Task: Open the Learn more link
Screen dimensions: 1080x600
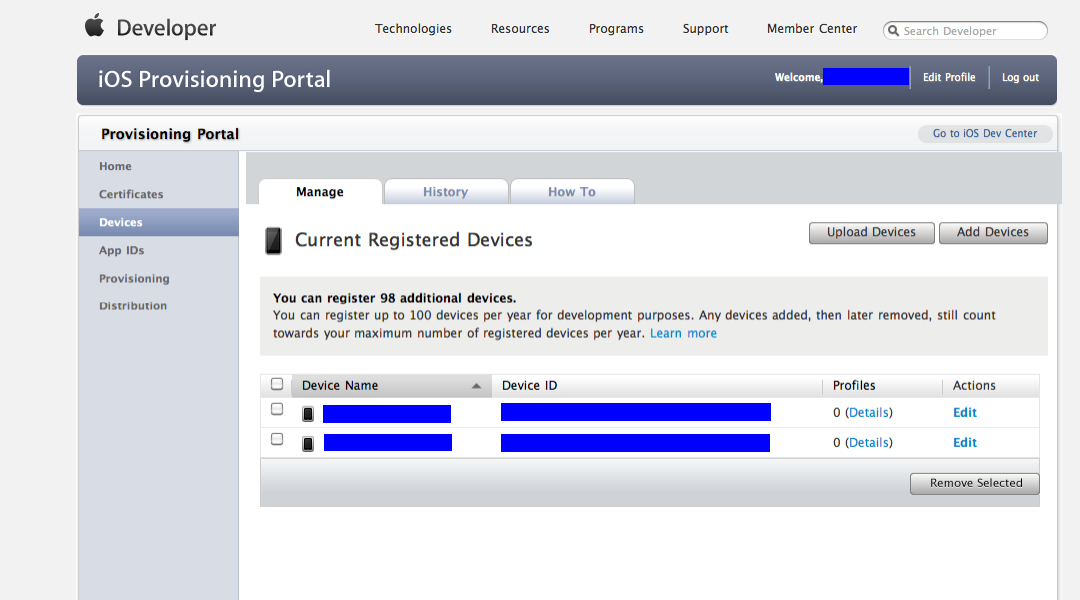Action: [683, 333]
